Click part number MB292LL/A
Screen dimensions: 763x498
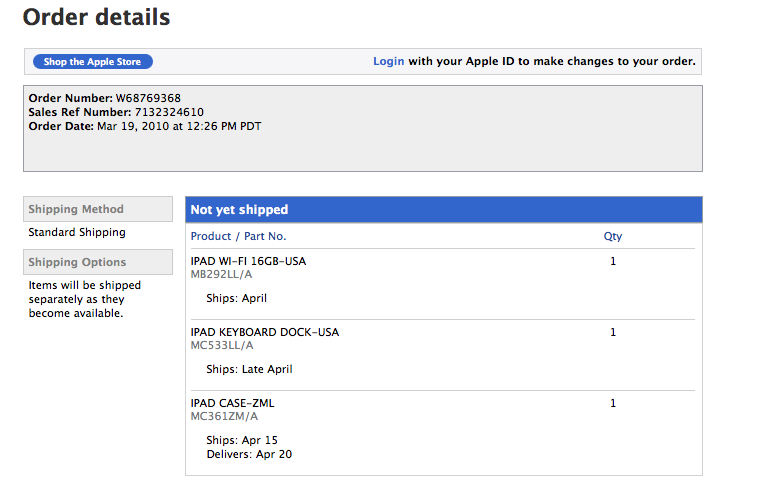[221, 274]
